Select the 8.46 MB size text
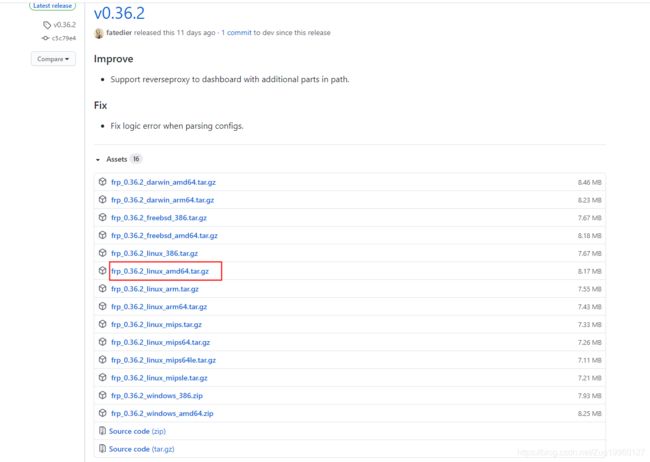 point(589,182)
